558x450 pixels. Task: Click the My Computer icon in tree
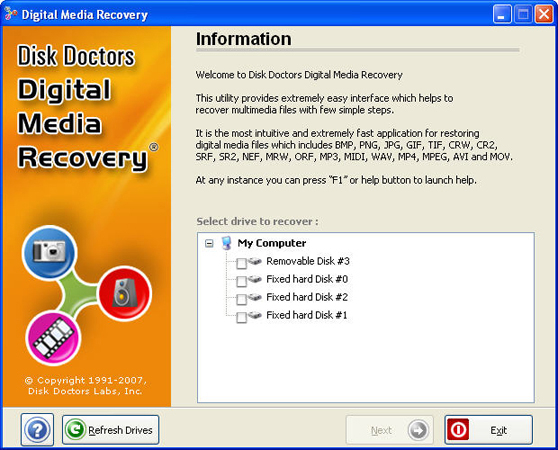[x=226, y=243]
